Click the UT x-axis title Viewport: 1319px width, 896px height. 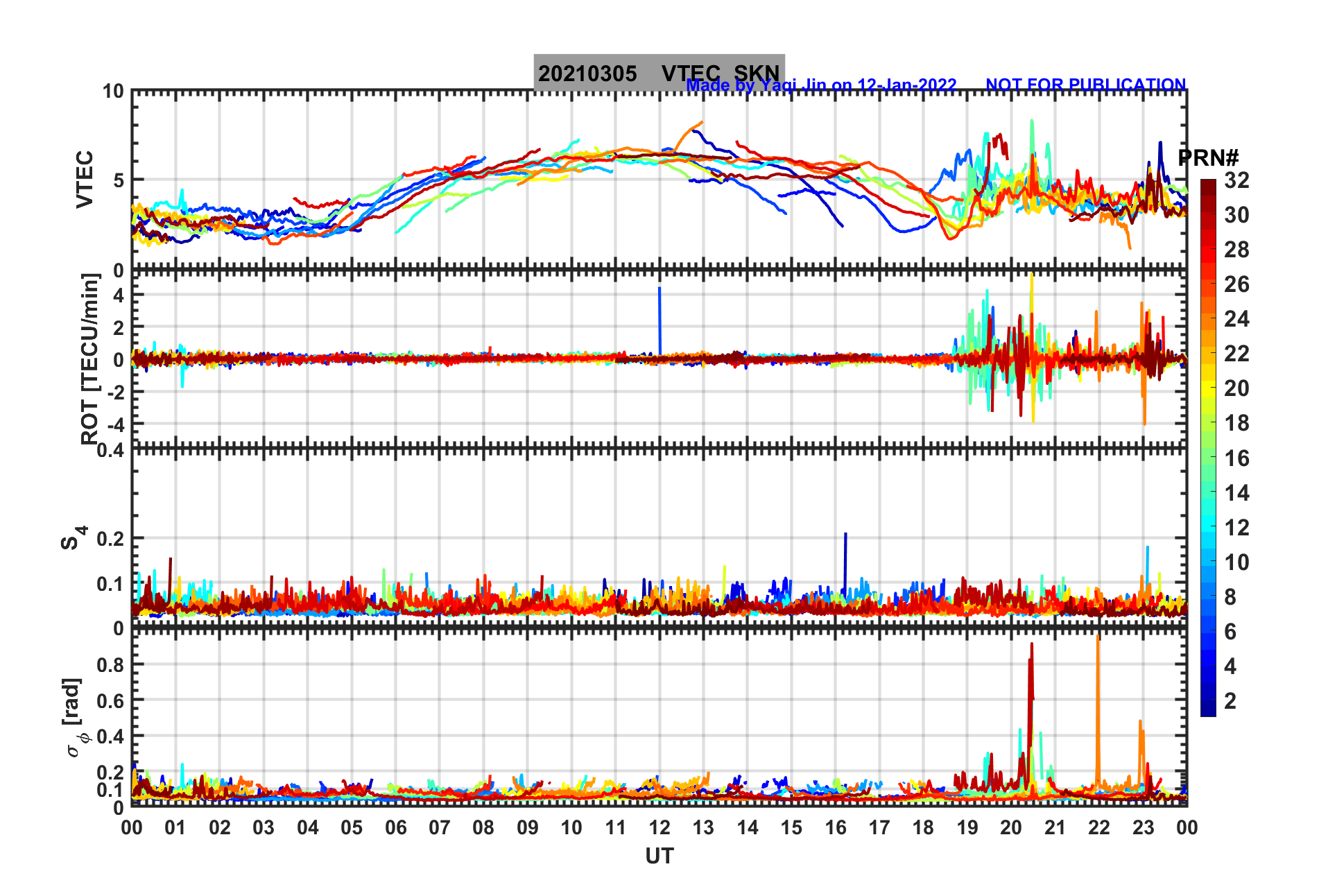pyautogui.click(x=659, y=856)
